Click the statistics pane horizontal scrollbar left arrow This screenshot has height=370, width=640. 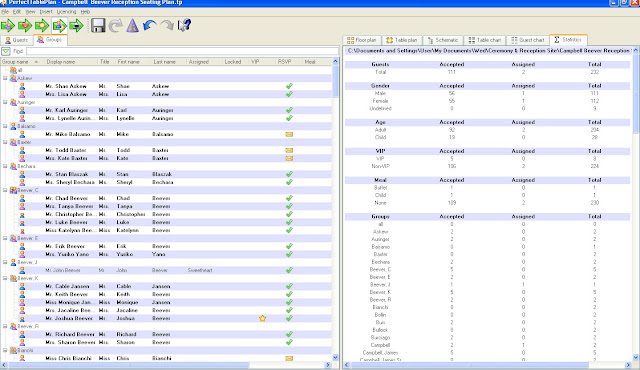[347, 365]
